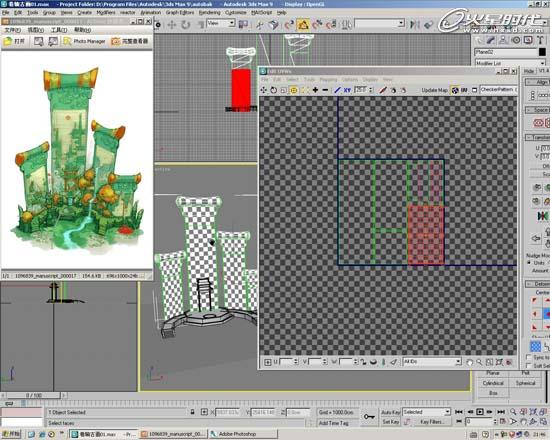Open the CheckerPattern texture dropdown
550x440 pixels.
pos(498,89)
